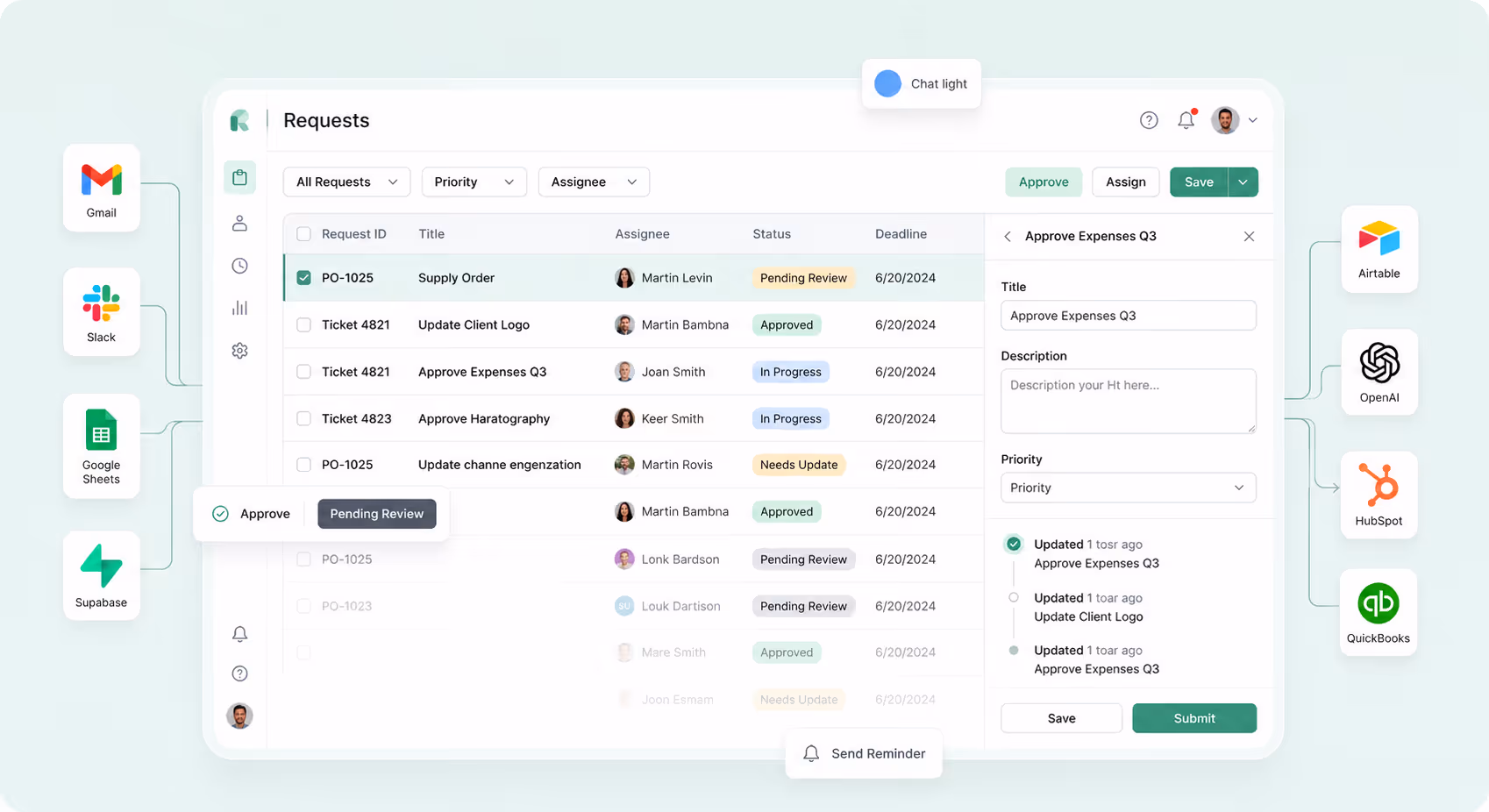
Task: Click the dark Pending Review tag in popup
Action: (x=377, y=514)
